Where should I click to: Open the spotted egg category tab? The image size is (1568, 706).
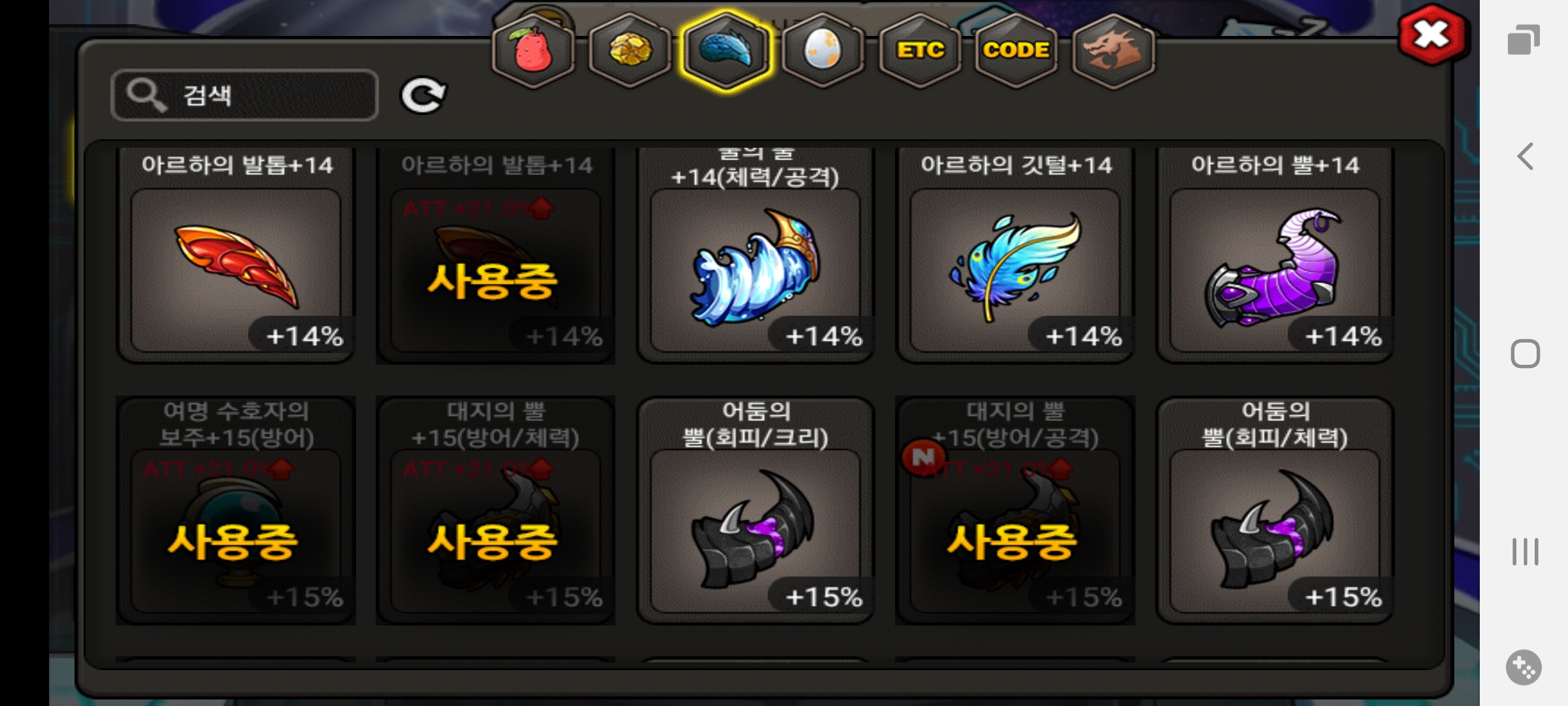[x=823, y=51]
